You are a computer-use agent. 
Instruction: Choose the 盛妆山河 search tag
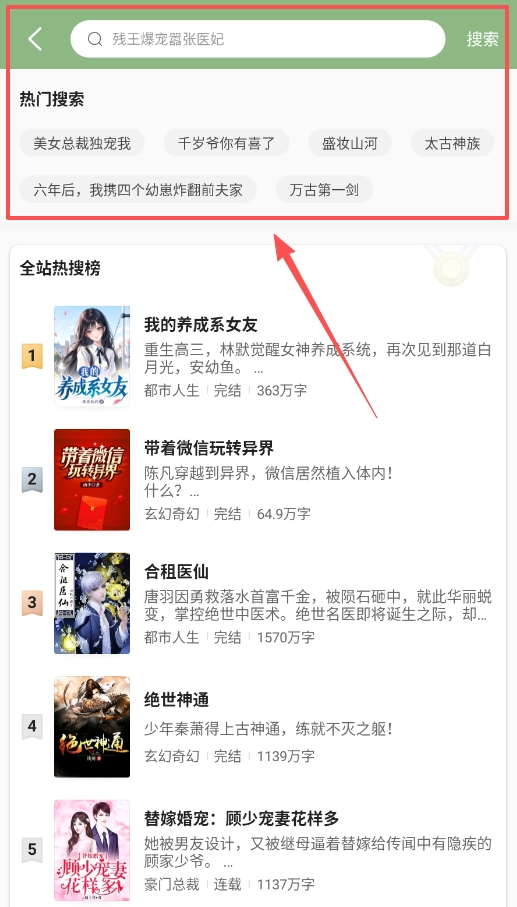tap(350, 143)
